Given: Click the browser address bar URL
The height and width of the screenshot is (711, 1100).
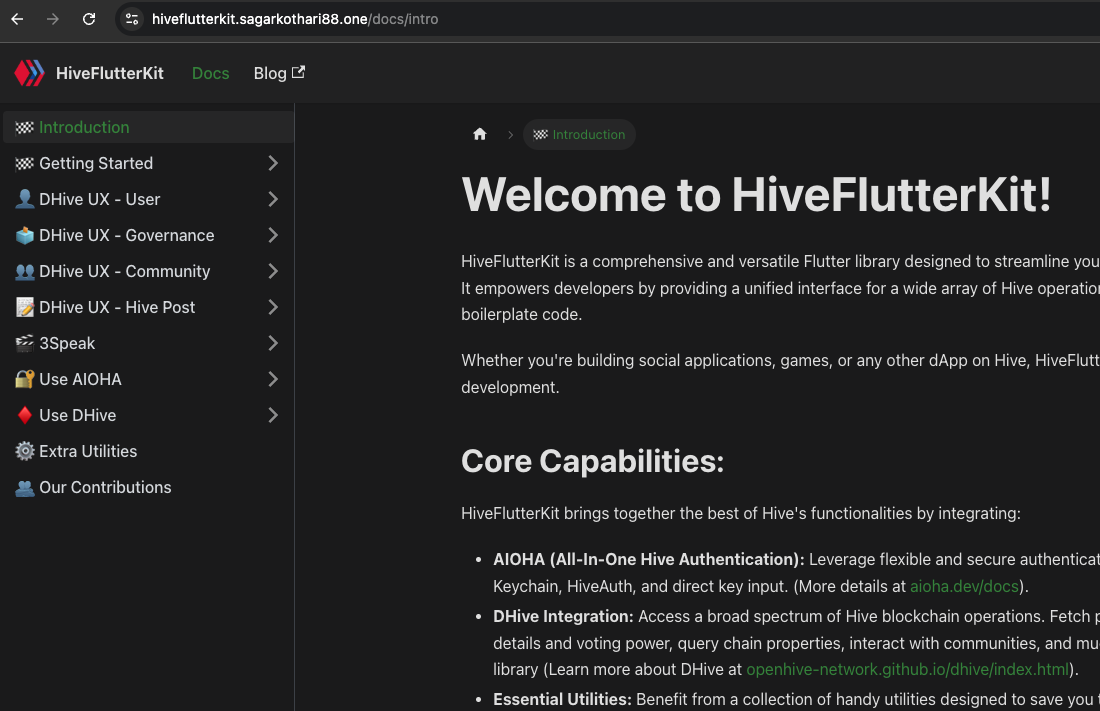Looking at the screenshot, I should pyautogui.click(x=295, y=19).
